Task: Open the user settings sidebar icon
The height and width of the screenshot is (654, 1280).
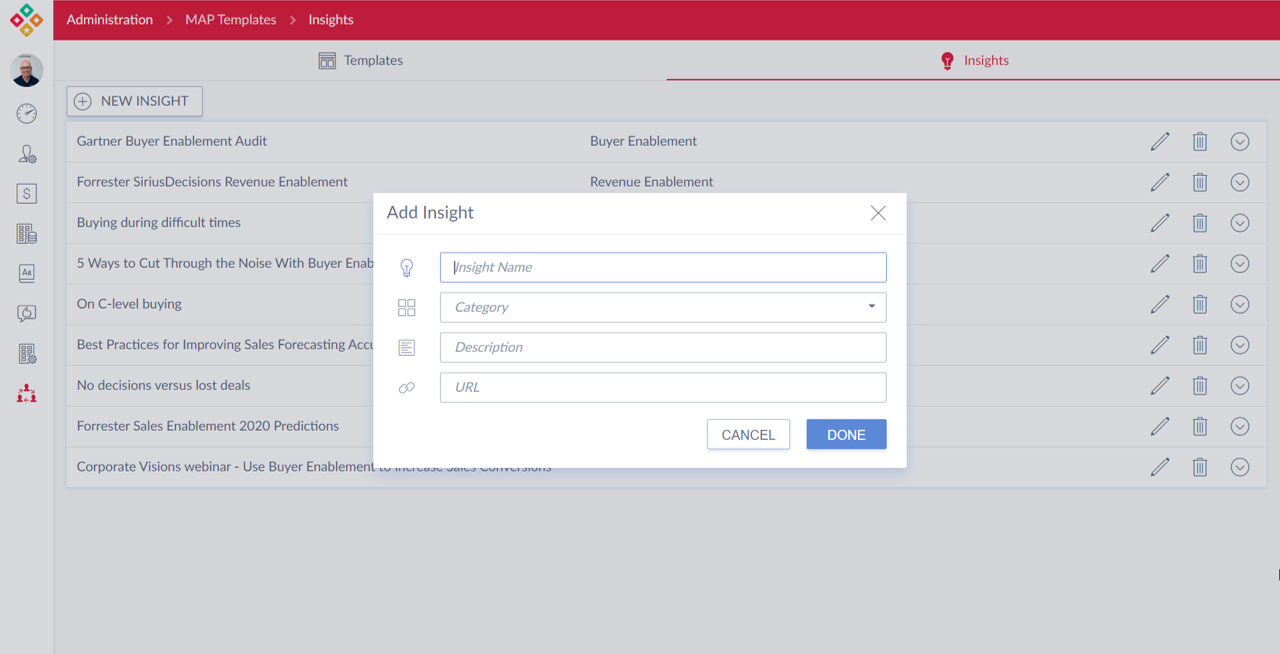Action: [27, 154]
